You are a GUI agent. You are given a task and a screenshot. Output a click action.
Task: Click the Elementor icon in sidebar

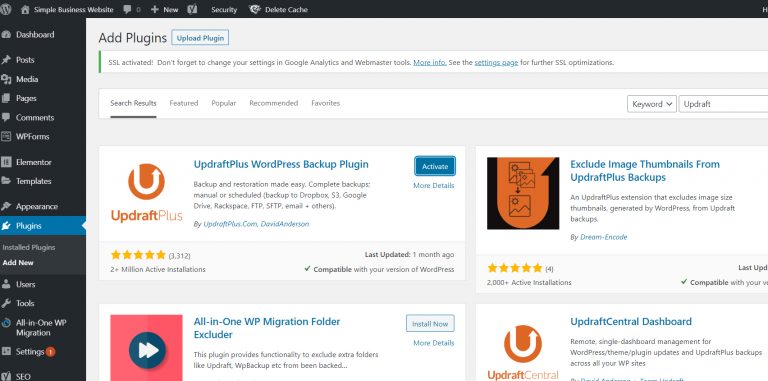point(6,162)
